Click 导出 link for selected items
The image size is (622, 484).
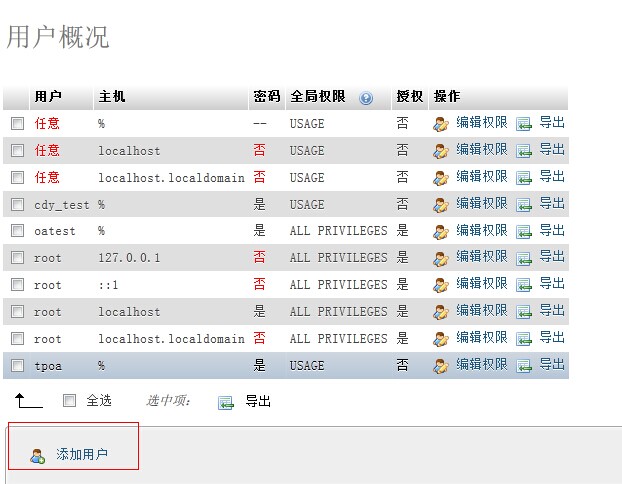coord(258,401)
